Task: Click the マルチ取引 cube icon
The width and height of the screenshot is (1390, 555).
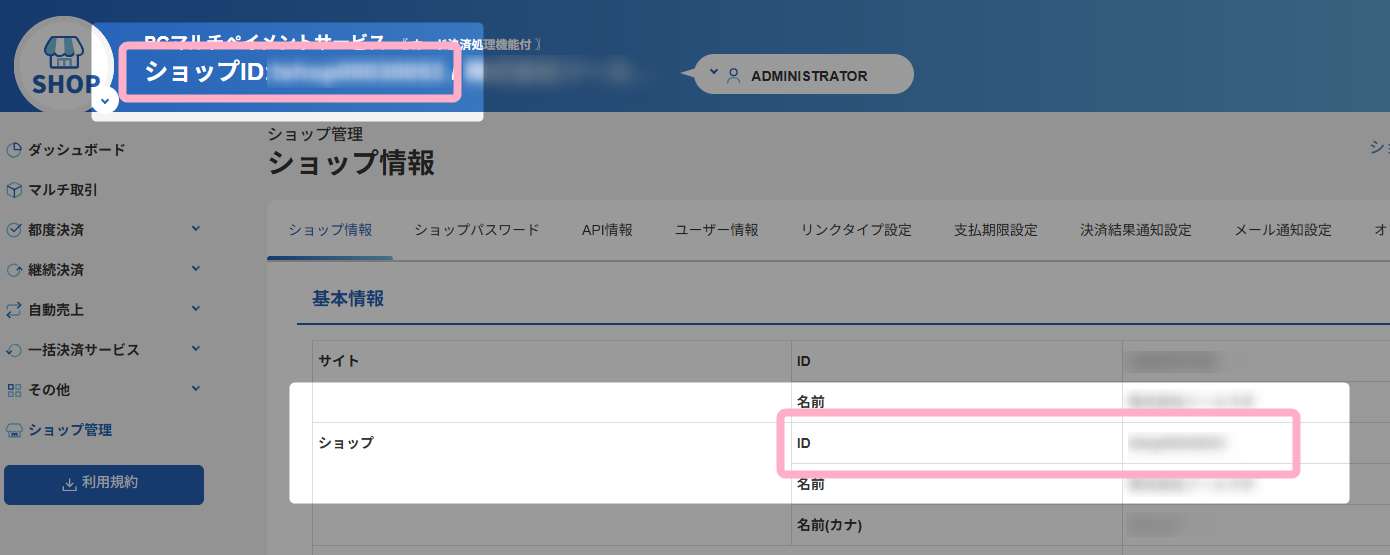Action: 14,190
